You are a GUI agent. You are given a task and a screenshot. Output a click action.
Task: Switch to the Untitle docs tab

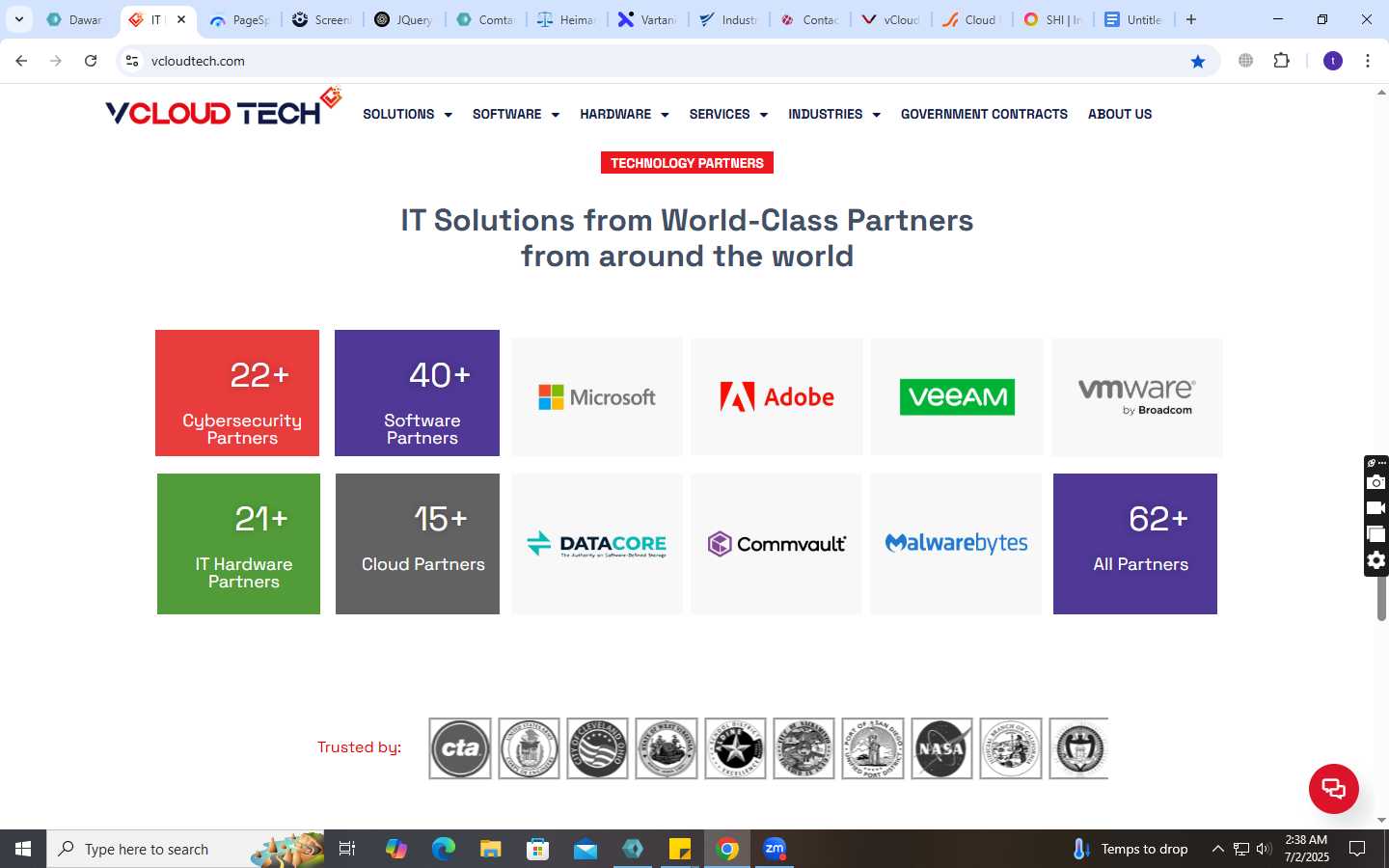coord(1134,19)
